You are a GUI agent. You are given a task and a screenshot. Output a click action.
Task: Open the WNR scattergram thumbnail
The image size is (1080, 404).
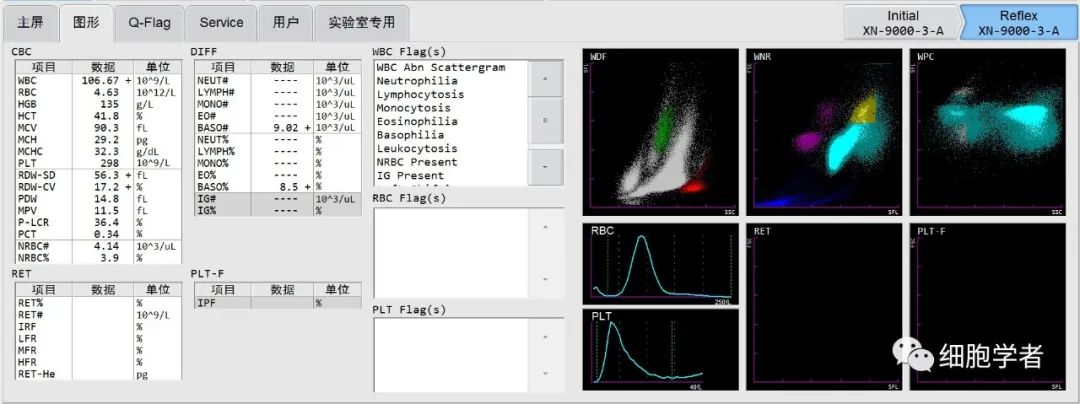[x=823, y=132]
